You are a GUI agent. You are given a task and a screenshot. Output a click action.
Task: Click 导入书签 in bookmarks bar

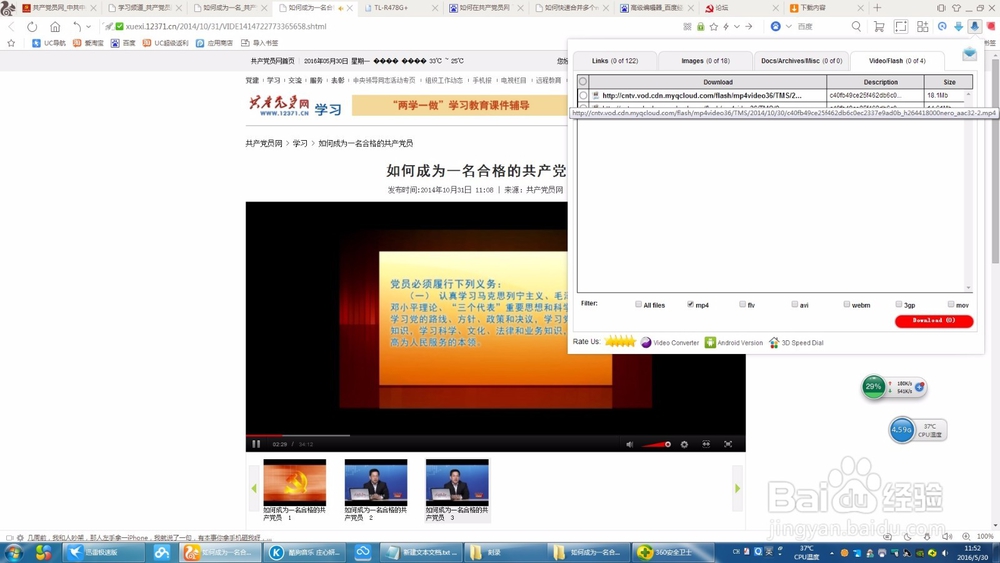[260, 43]
